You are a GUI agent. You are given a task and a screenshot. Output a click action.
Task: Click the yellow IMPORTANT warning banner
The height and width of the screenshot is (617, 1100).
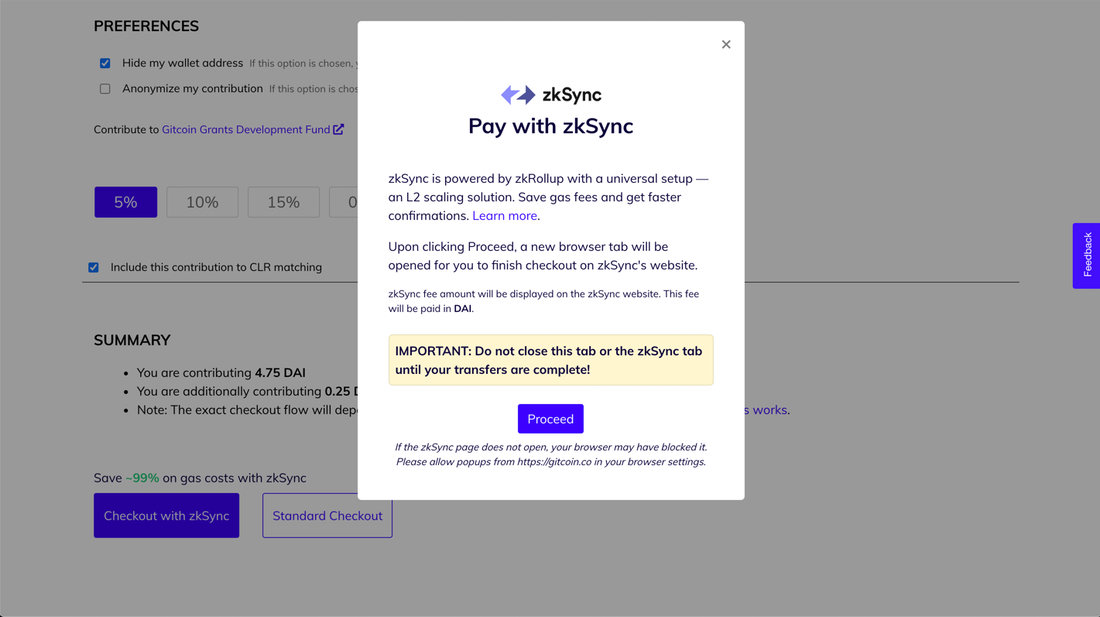point(551,360)
